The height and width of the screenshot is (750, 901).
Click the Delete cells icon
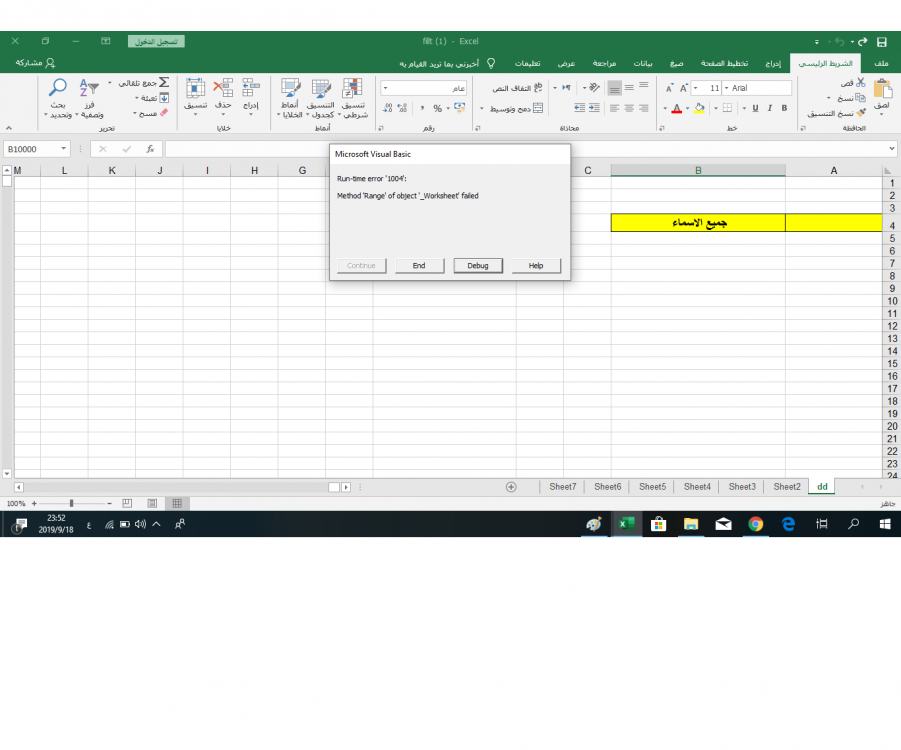(223, 89)
